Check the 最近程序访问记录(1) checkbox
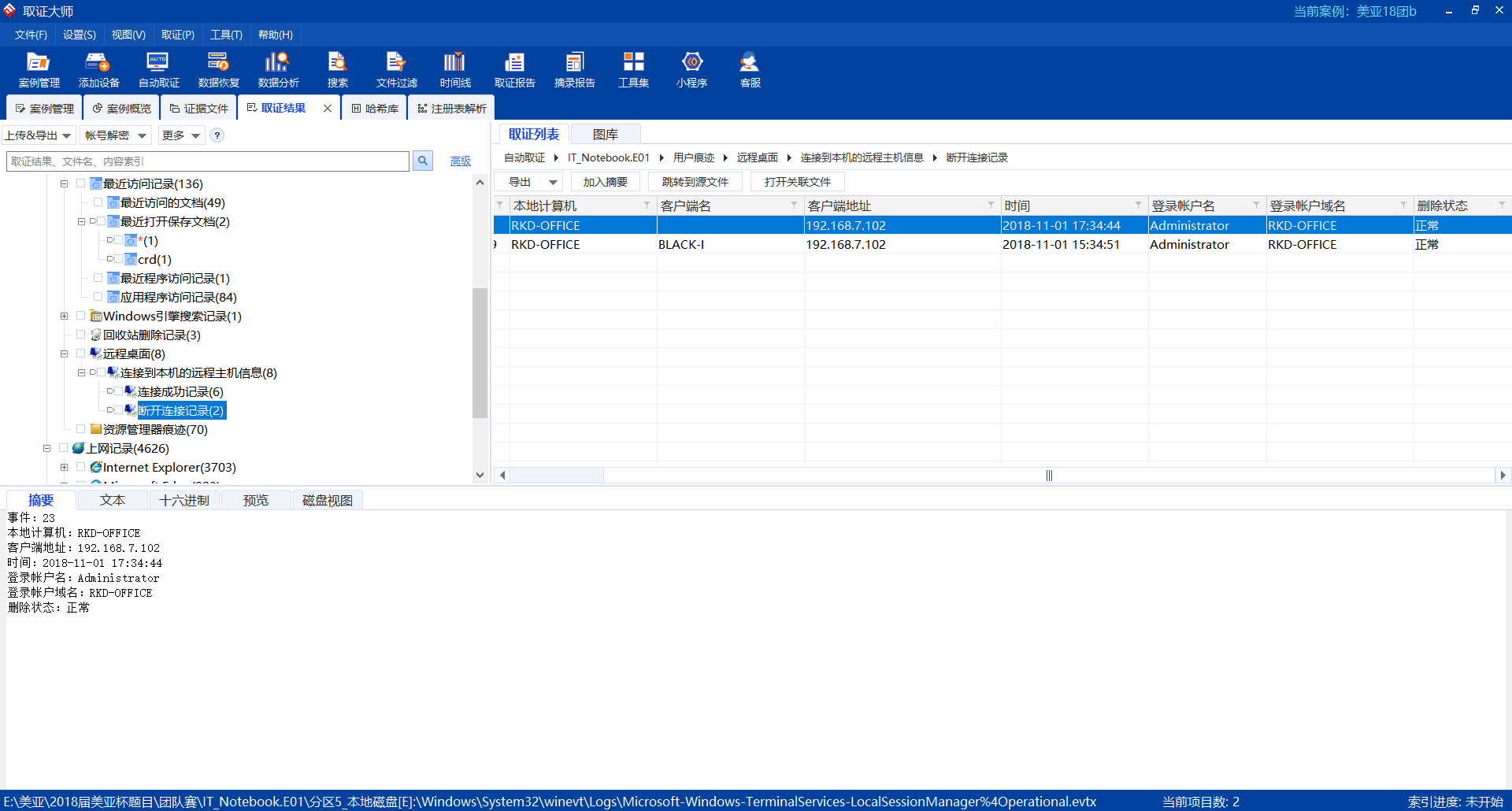The image size is (1512, 811). point(98,278)
